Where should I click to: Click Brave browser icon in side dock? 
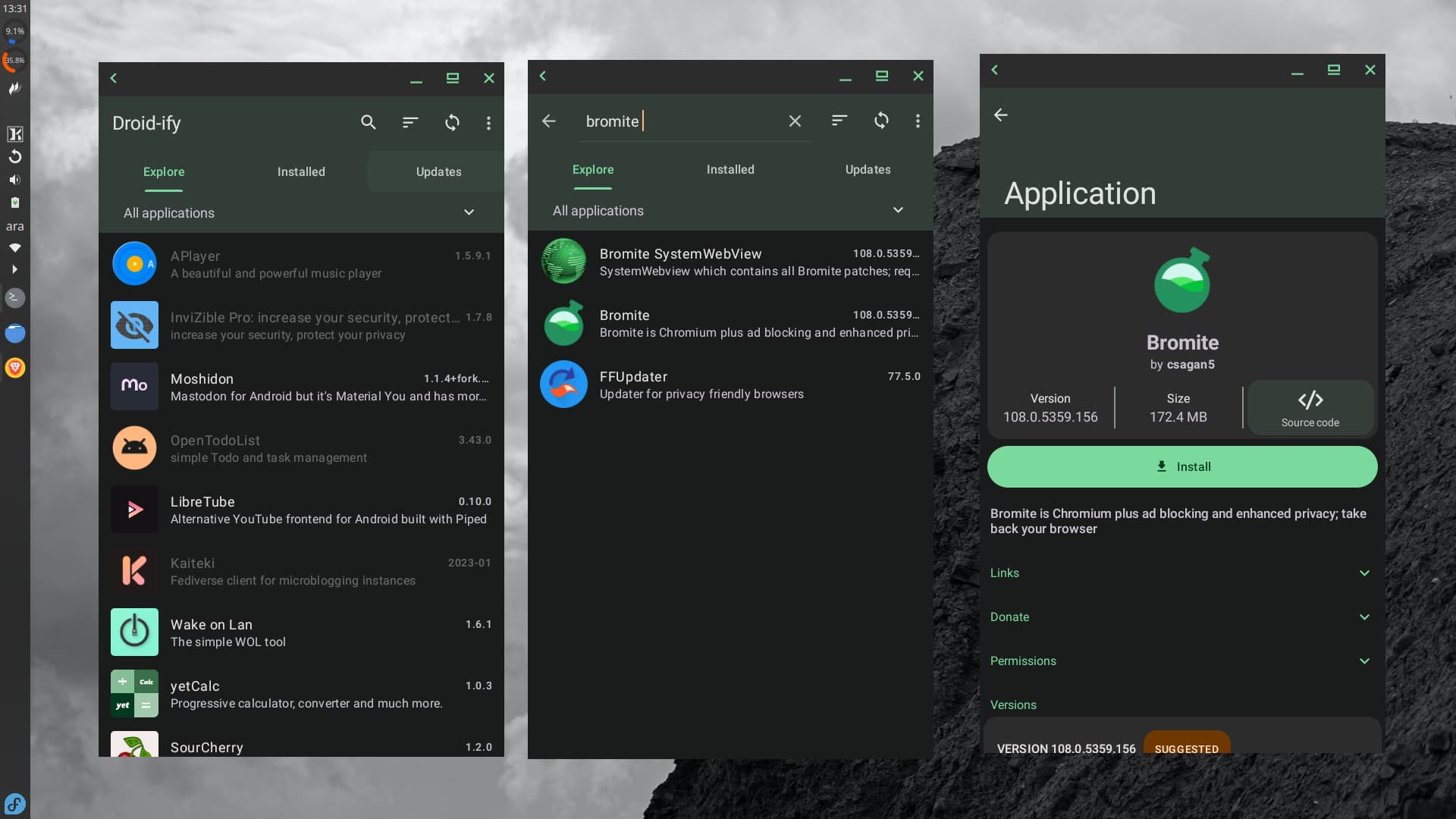pyautogui.click(x=15, y=369)
